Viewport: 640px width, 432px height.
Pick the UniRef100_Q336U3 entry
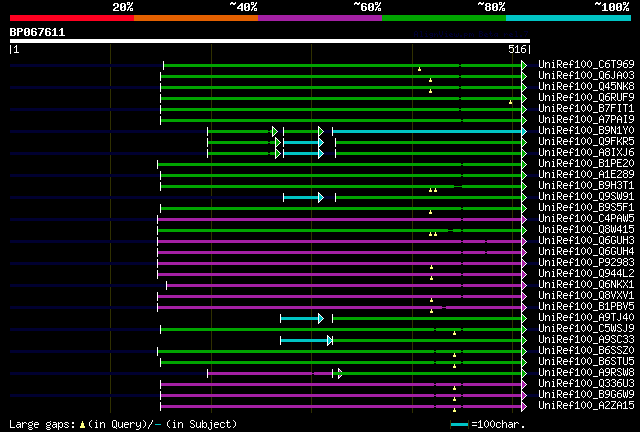click(x=586, y=384)
